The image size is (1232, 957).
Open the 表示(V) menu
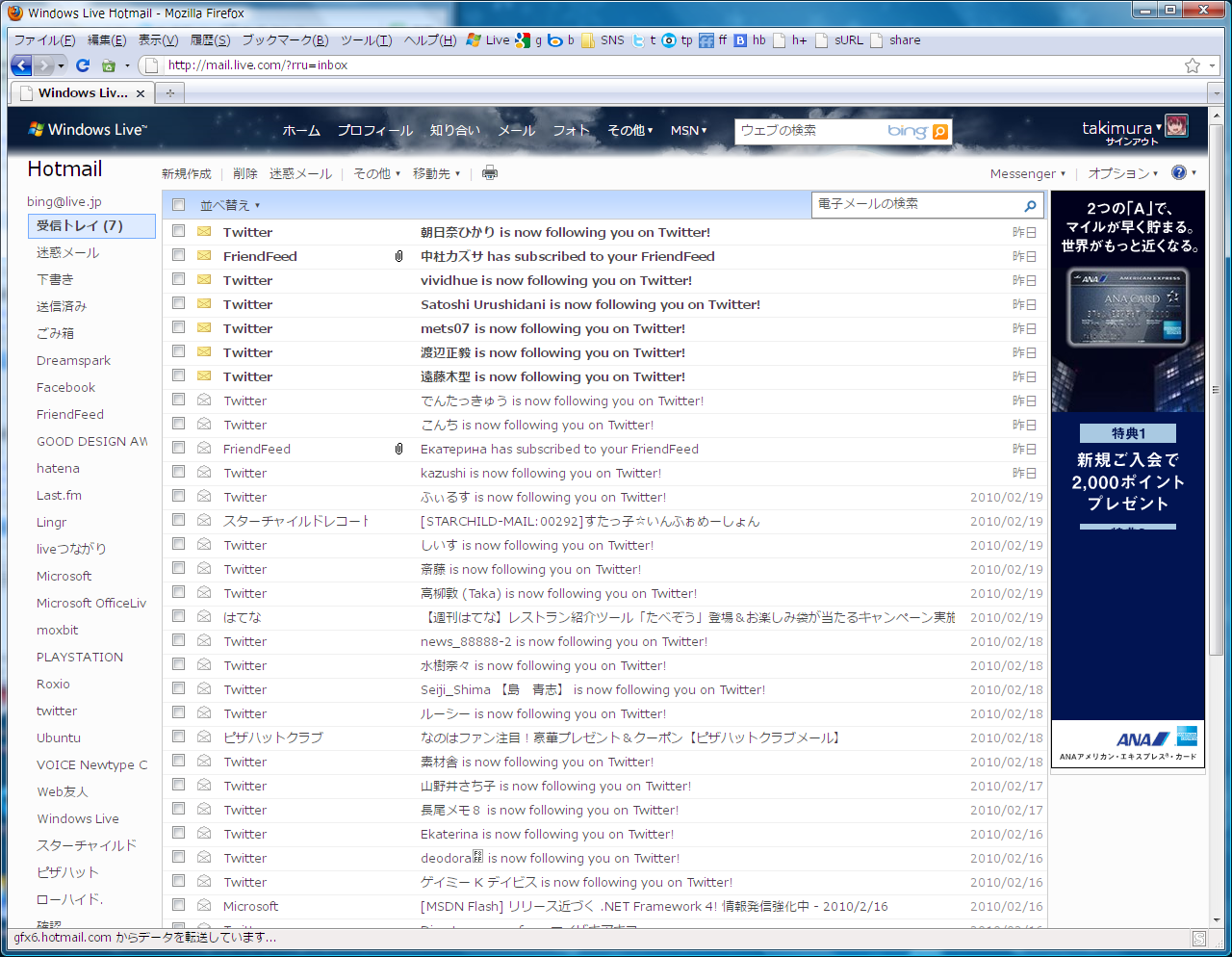(159, 40)
